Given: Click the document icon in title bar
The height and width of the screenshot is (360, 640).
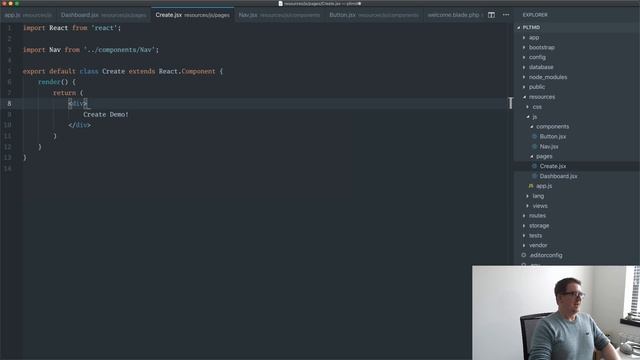Looking at the screenshot, I should [280, 3].
